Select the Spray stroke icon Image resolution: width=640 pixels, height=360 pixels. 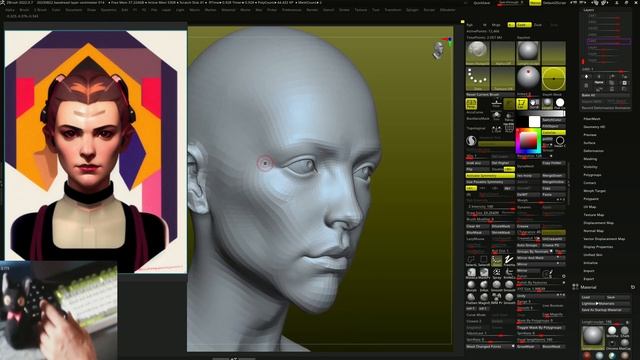tap(496, 273)
